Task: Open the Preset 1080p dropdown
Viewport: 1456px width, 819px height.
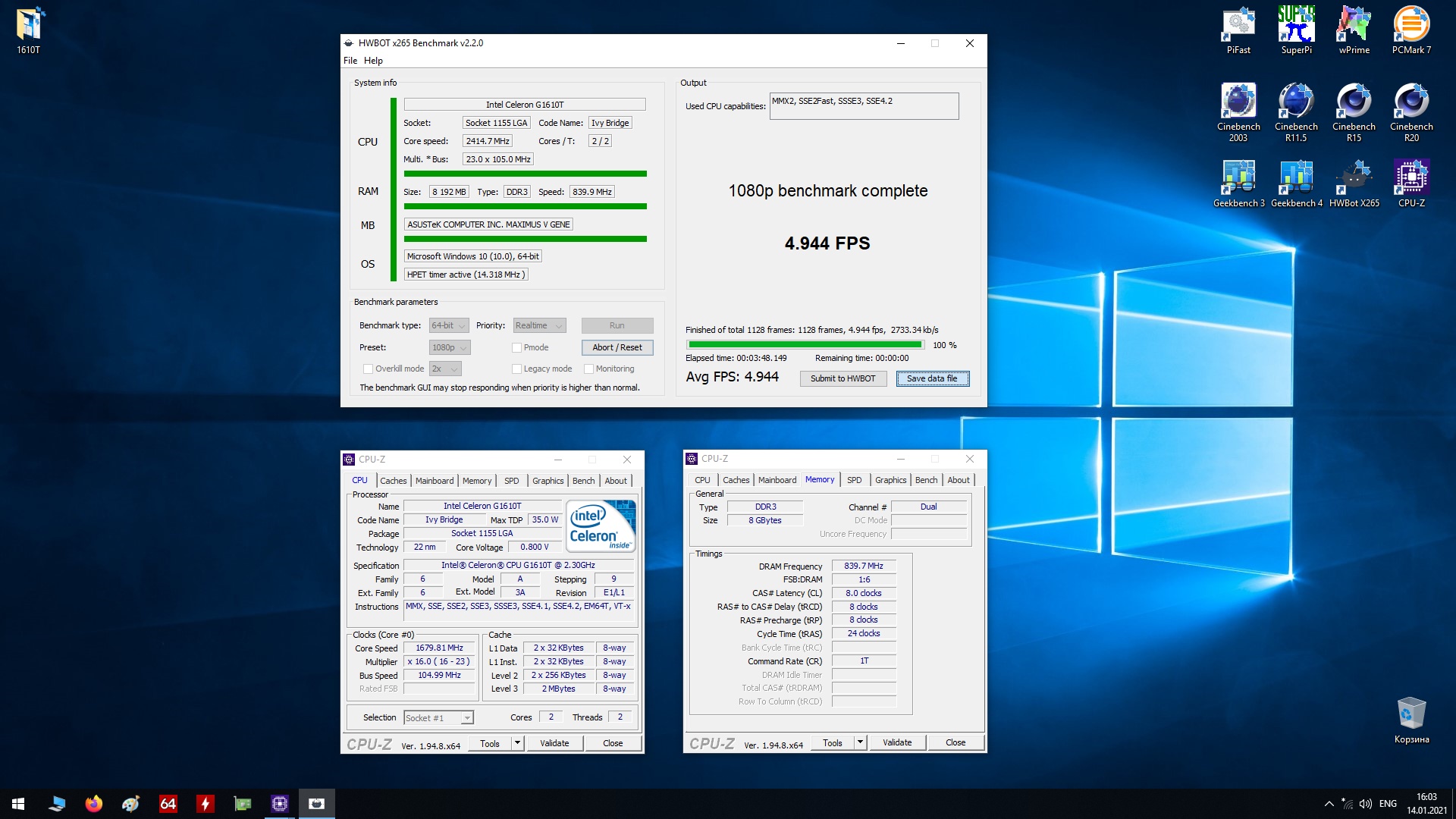Action: (x=450, y=347)
